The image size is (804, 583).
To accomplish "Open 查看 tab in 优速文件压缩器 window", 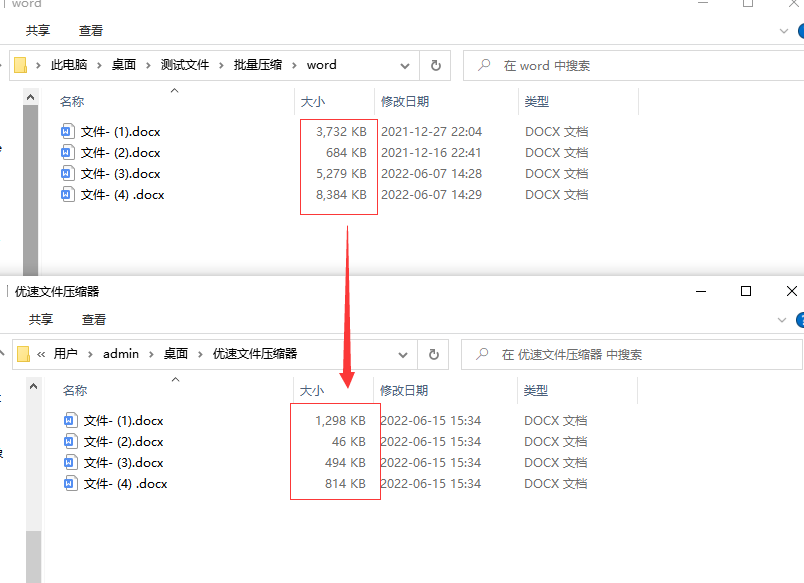I will click(94, 319).
